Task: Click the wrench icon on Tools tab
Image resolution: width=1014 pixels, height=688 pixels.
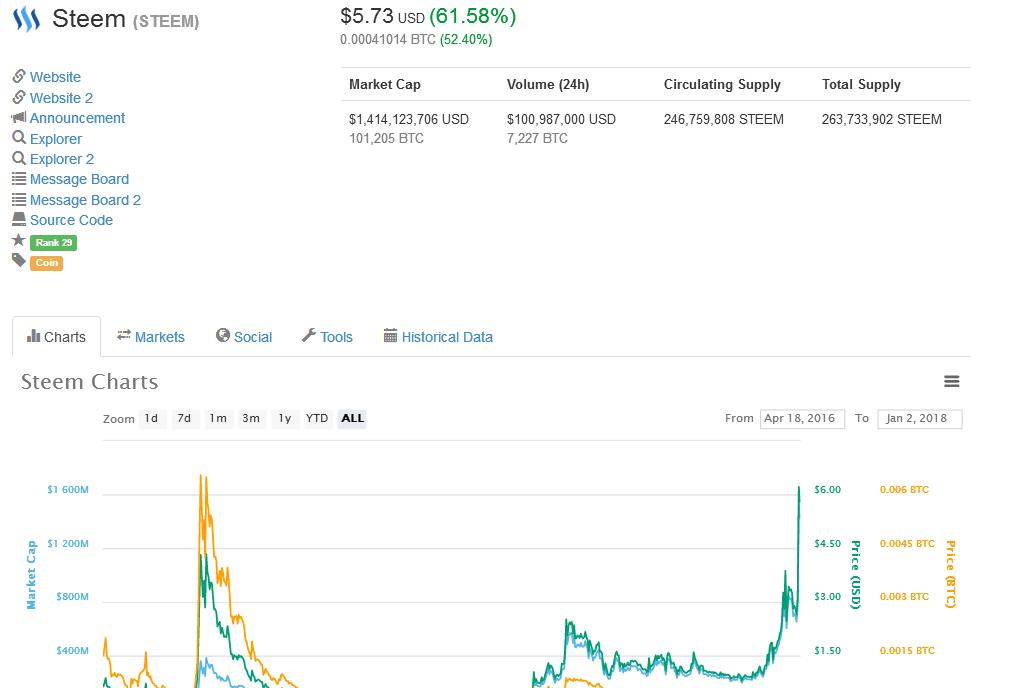Action: pos(309,335)
